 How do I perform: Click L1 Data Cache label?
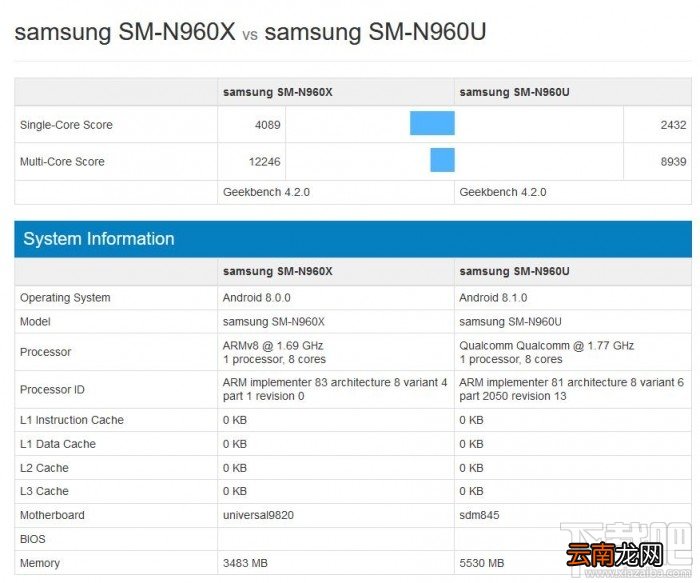[x=58, y=444]
